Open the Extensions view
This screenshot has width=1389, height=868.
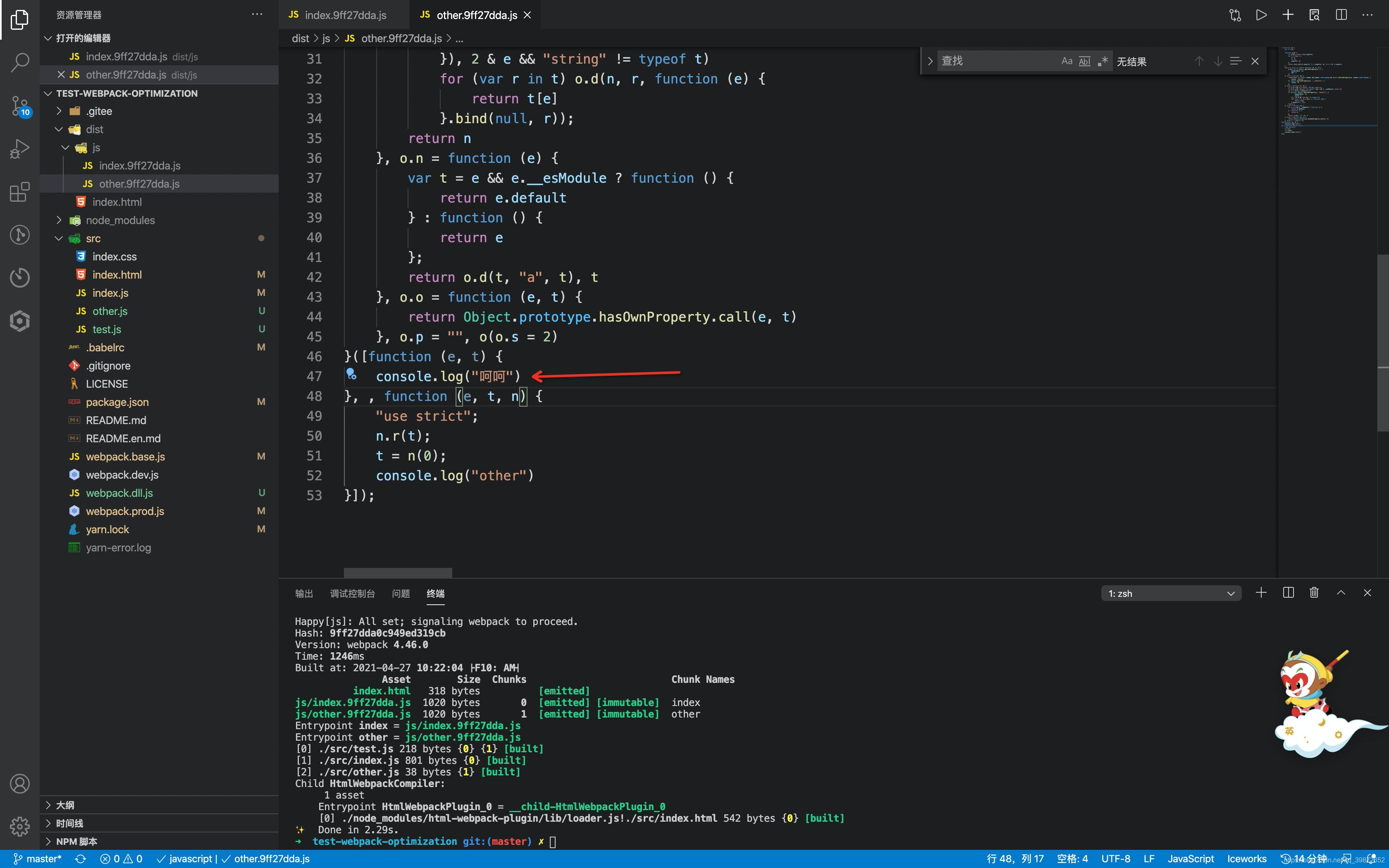point(19,192)
